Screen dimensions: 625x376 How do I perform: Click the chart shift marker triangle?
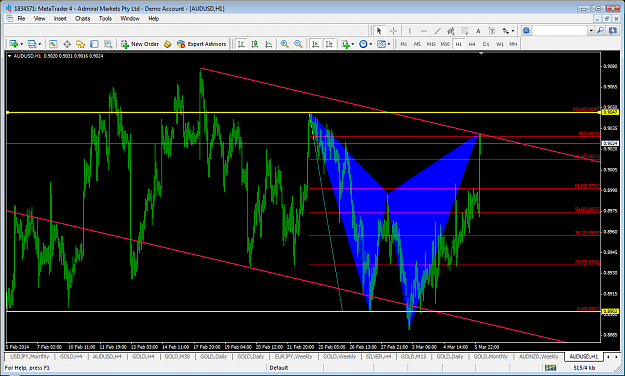pyautogui.click(x=481, y=53)
